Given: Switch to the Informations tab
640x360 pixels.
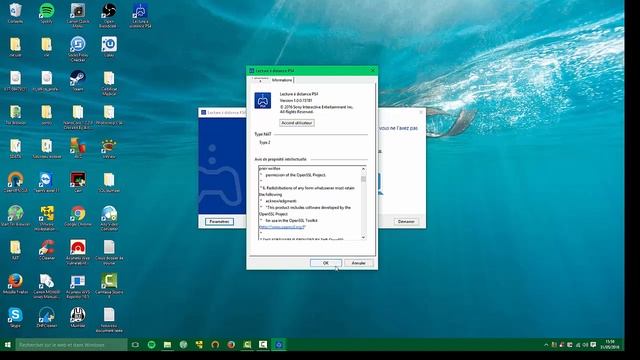Looking at the screenshot, I should point(282,80).
